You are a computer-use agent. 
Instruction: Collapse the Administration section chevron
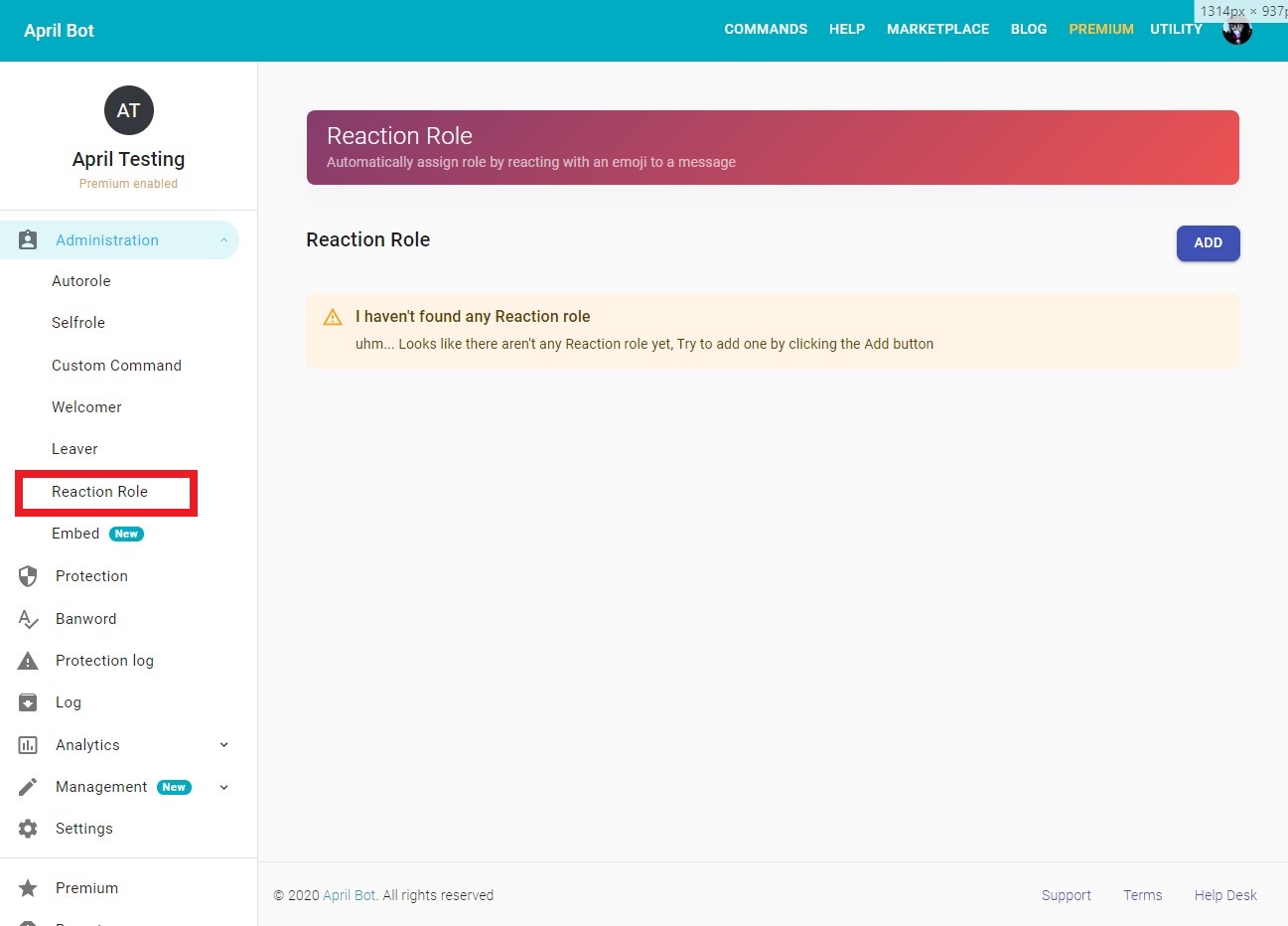pyautogui.click(x=223, y=240)
